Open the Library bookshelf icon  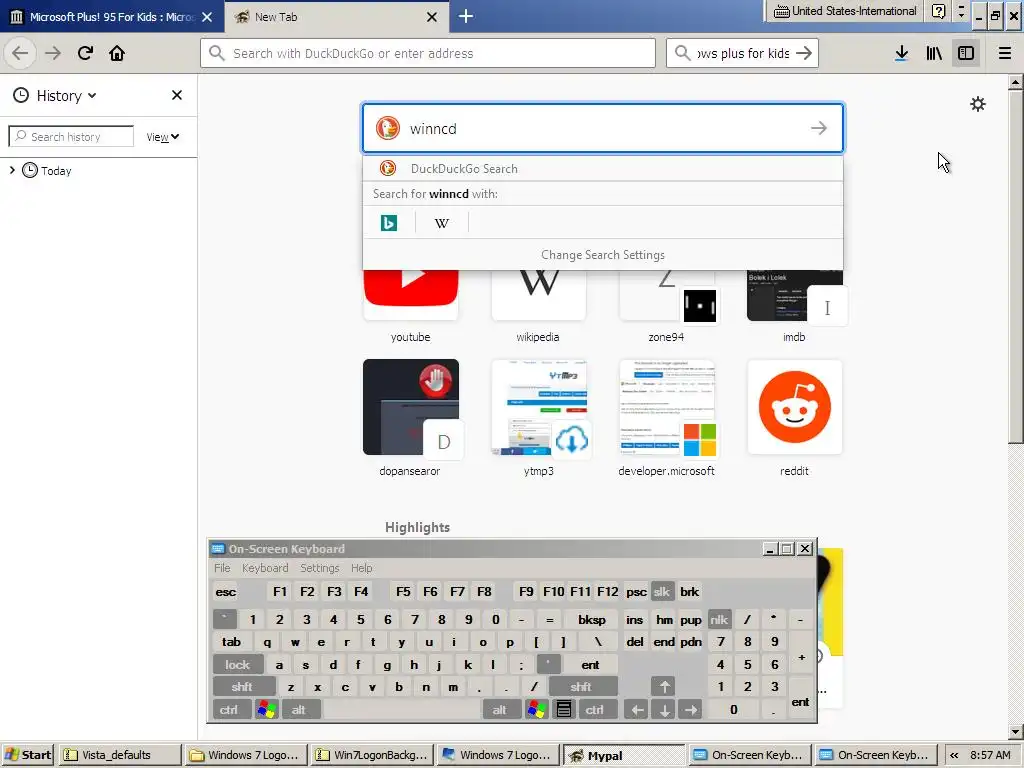934,53
